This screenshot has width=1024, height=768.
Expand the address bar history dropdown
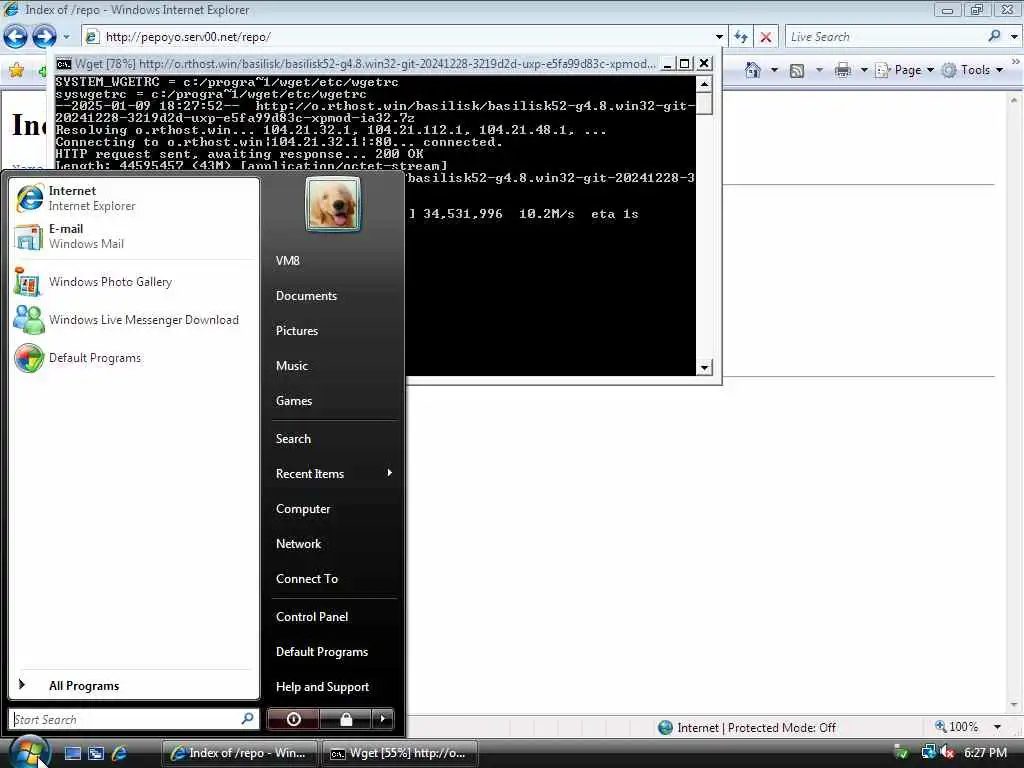pyautogui.click(x=719, y=37)
